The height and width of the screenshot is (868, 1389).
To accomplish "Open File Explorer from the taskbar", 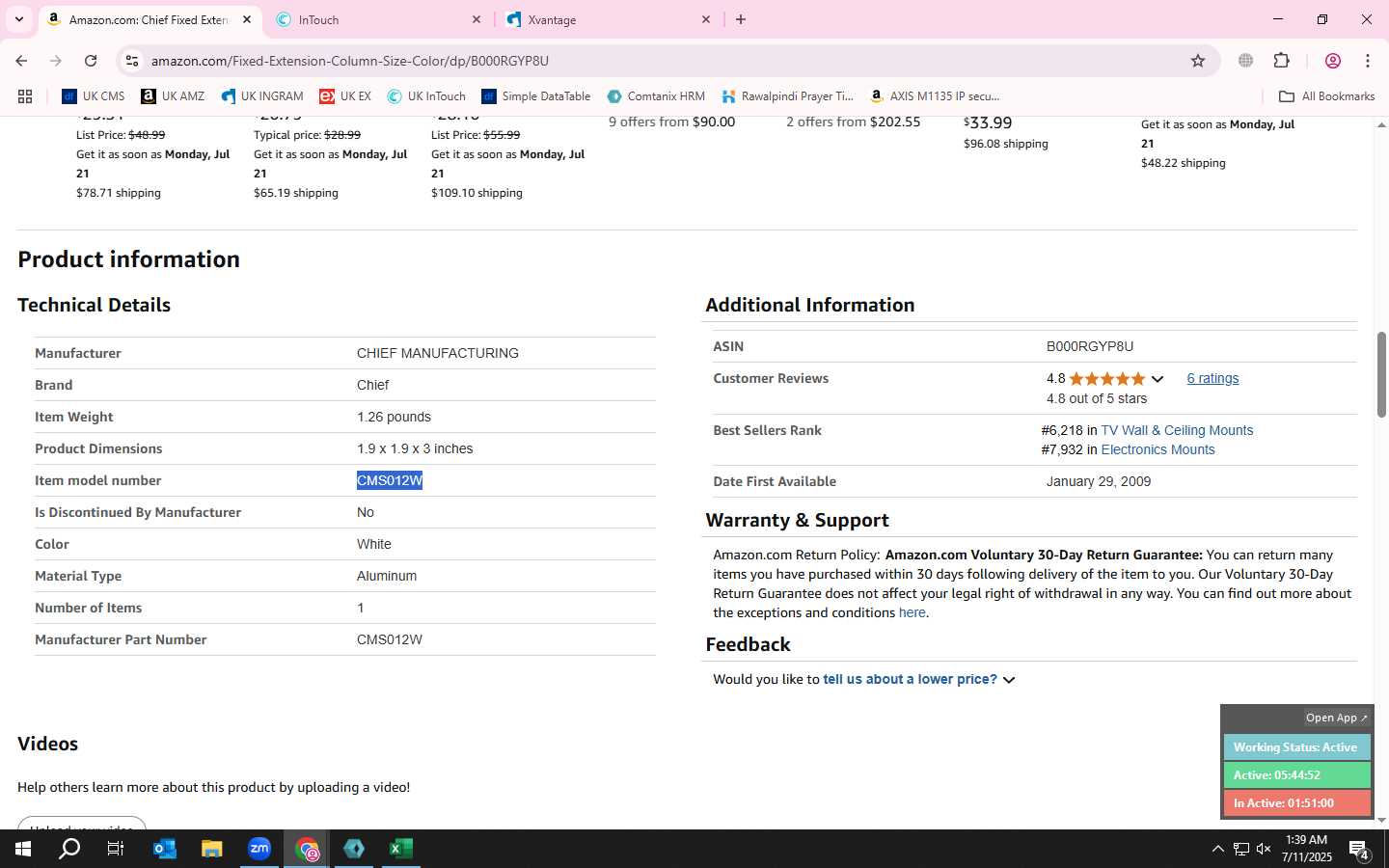I will pyautogui.click(x=211, y=849).
